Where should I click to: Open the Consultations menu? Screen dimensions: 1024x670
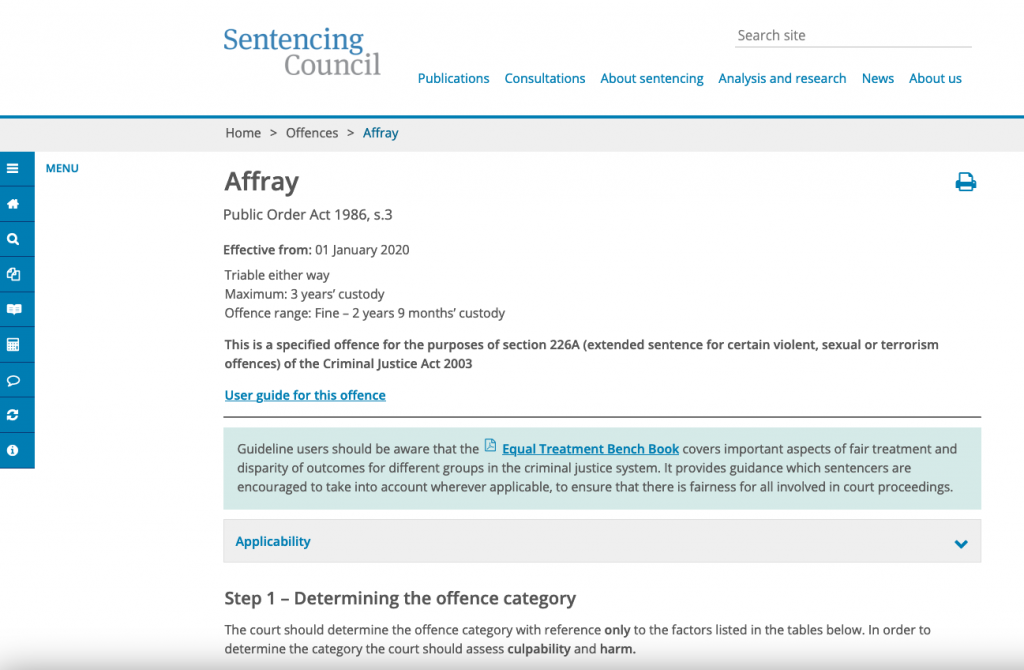(x=545, y=79)
